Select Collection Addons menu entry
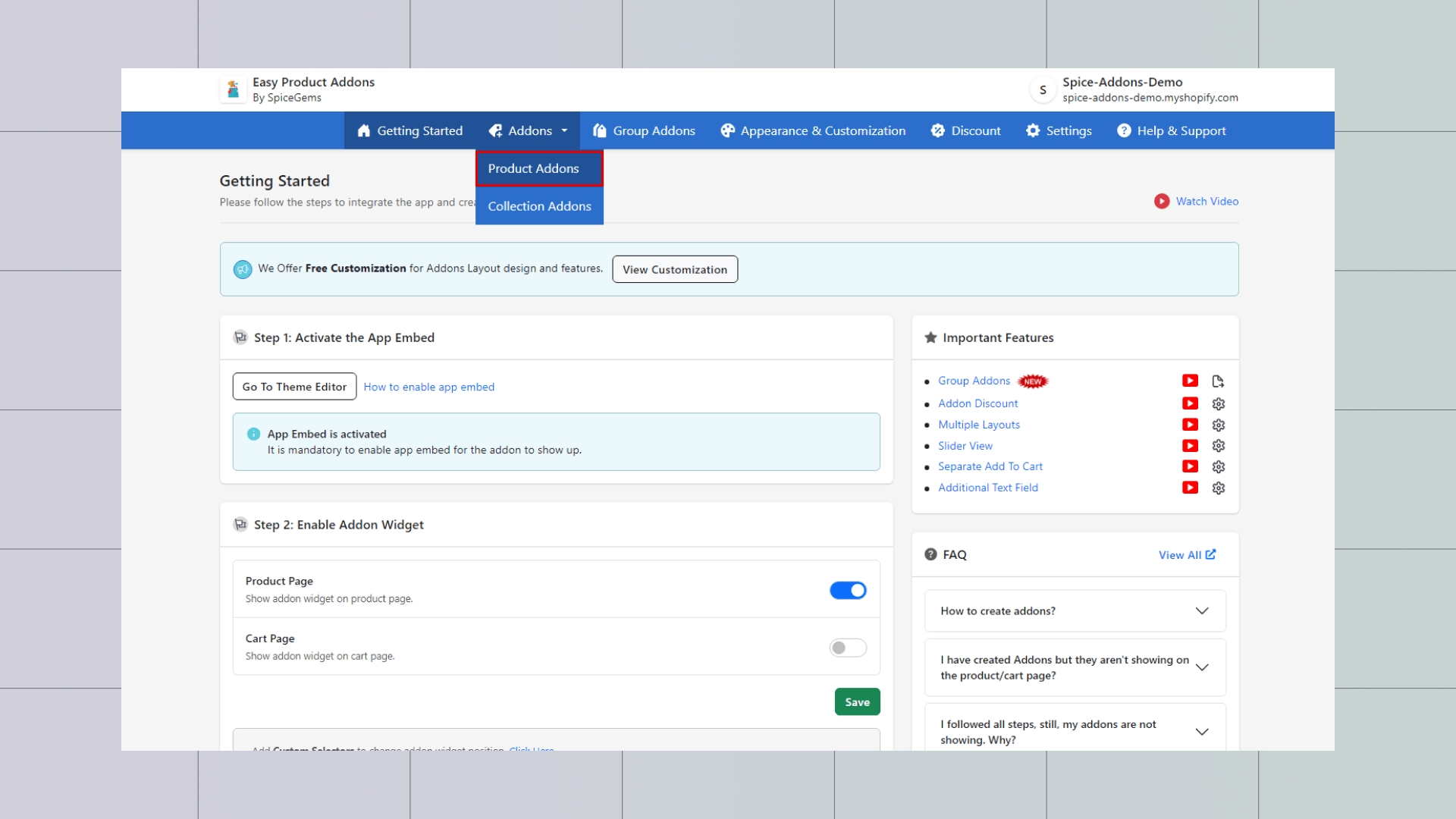This screenshot has height=819, width=1456. (x=538, y=206)
